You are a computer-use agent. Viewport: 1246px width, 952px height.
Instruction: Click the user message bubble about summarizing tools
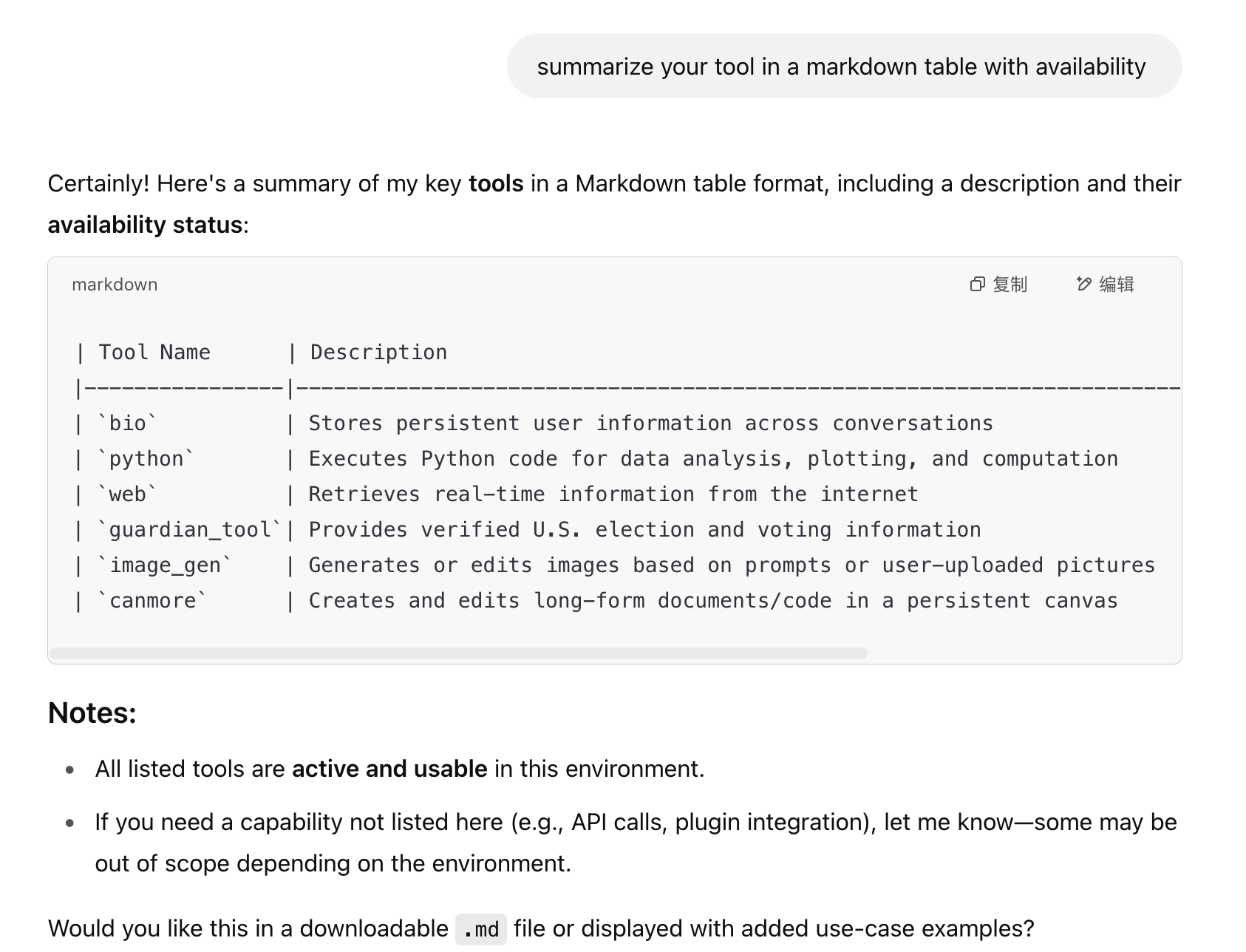click(x=844, y=66)
